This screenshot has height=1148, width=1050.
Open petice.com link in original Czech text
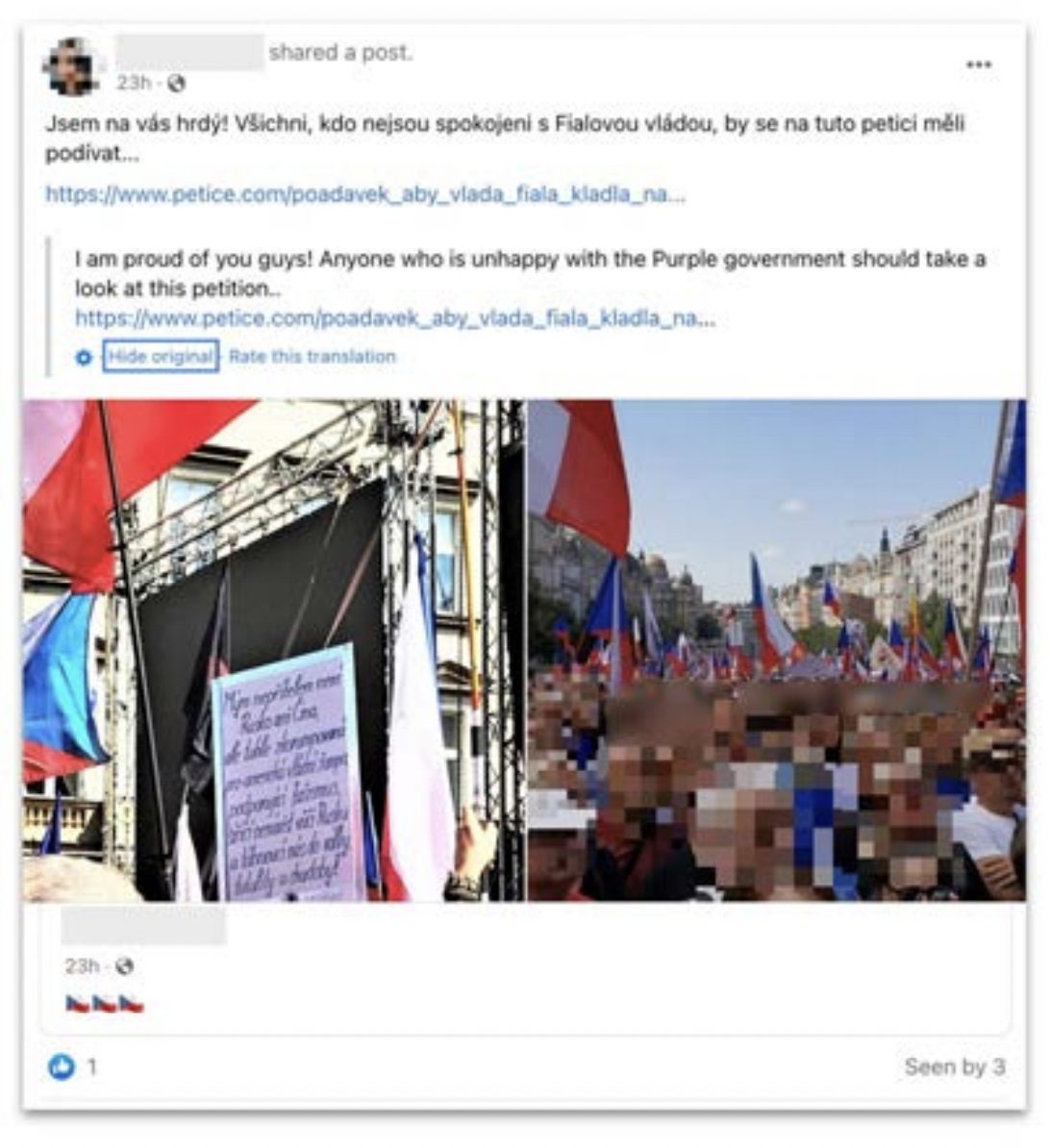click(x=365, y=194)
